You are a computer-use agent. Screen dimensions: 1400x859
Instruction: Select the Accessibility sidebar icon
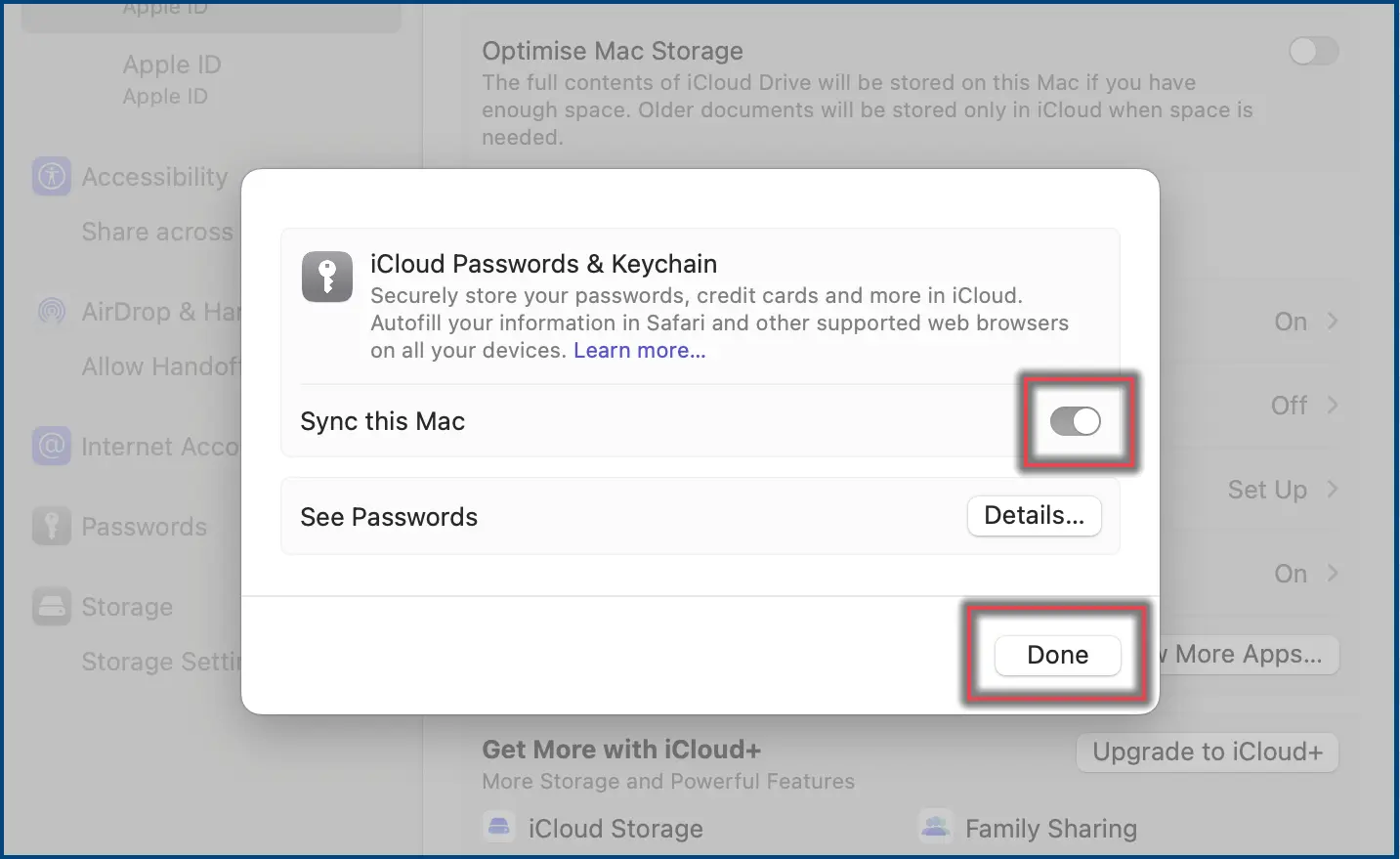click(52, 177)
